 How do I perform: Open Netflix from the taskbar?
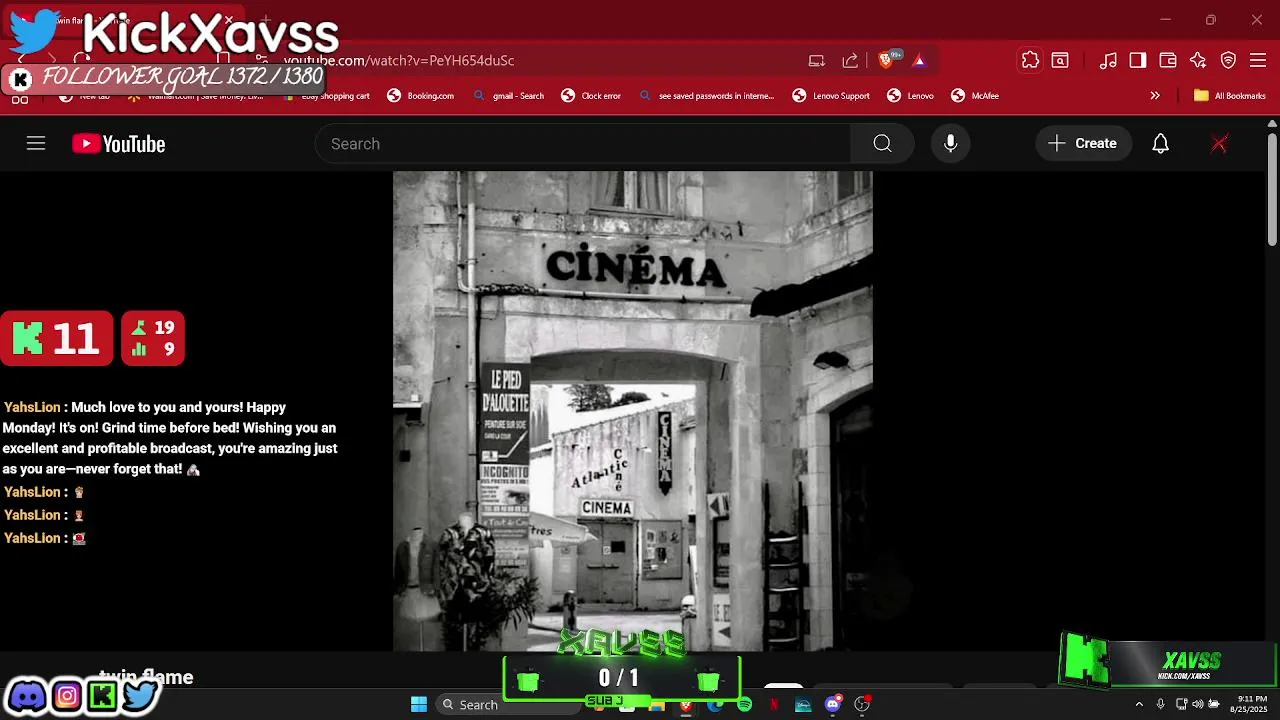pos(774,705)
